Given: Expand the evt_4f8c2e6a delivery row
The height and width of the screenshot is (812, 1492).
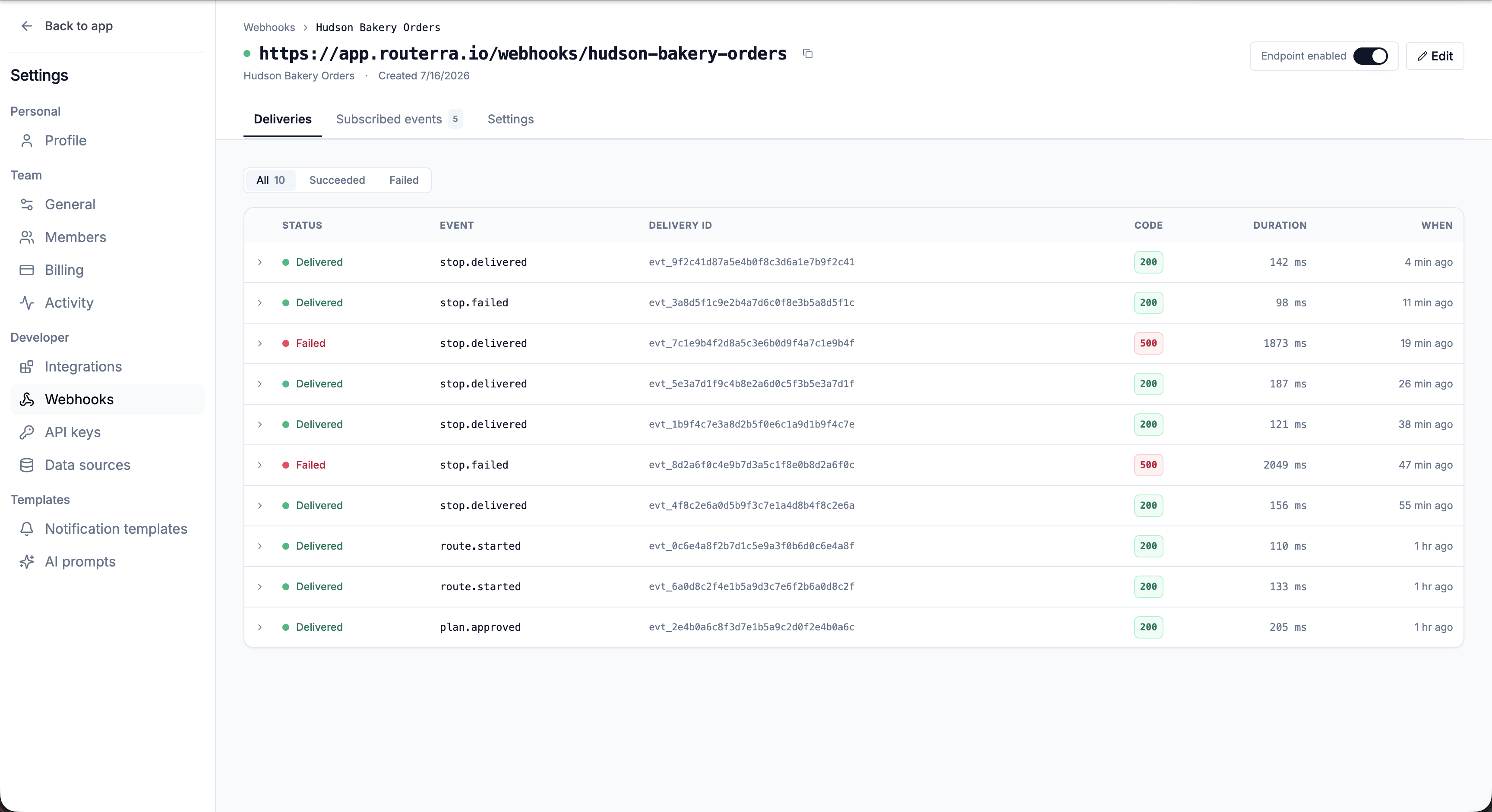Looking at the screenshot, I should coord(260,505).
